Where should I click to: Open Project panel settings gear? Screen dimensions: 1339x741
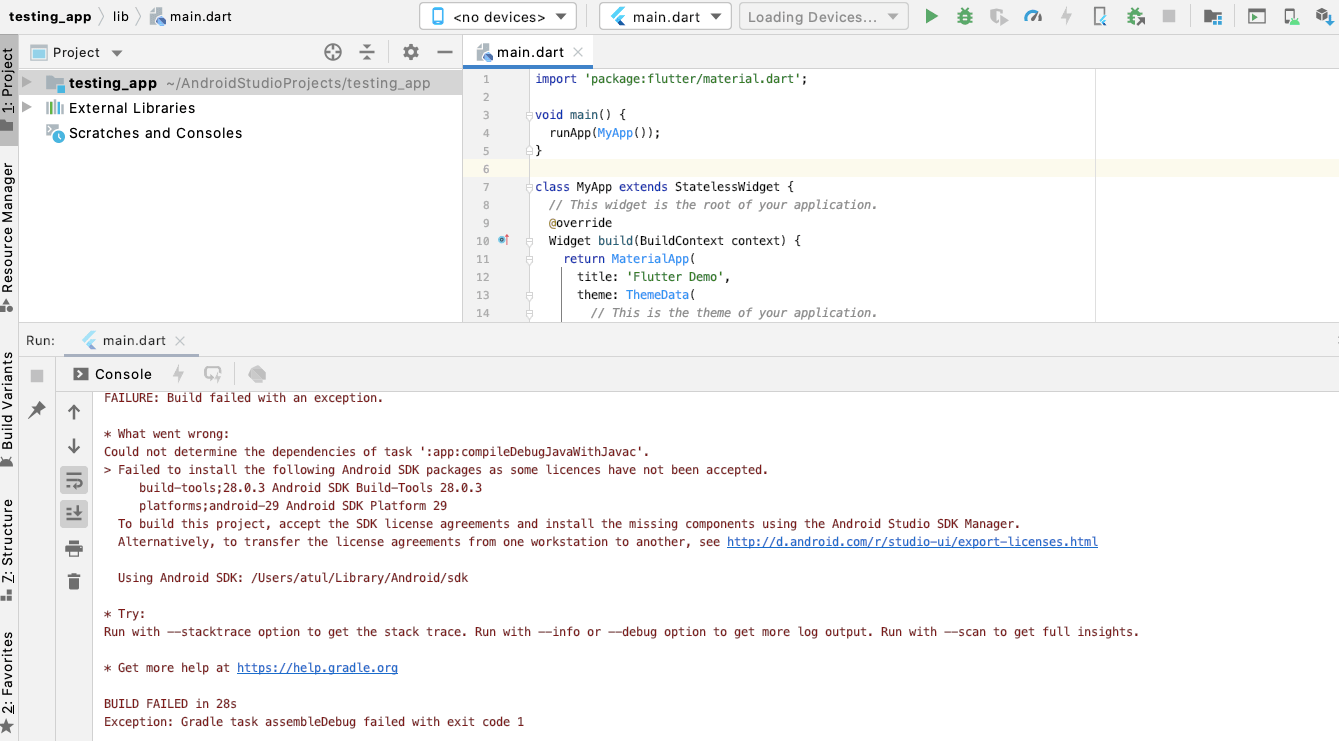tap(411, 52)
